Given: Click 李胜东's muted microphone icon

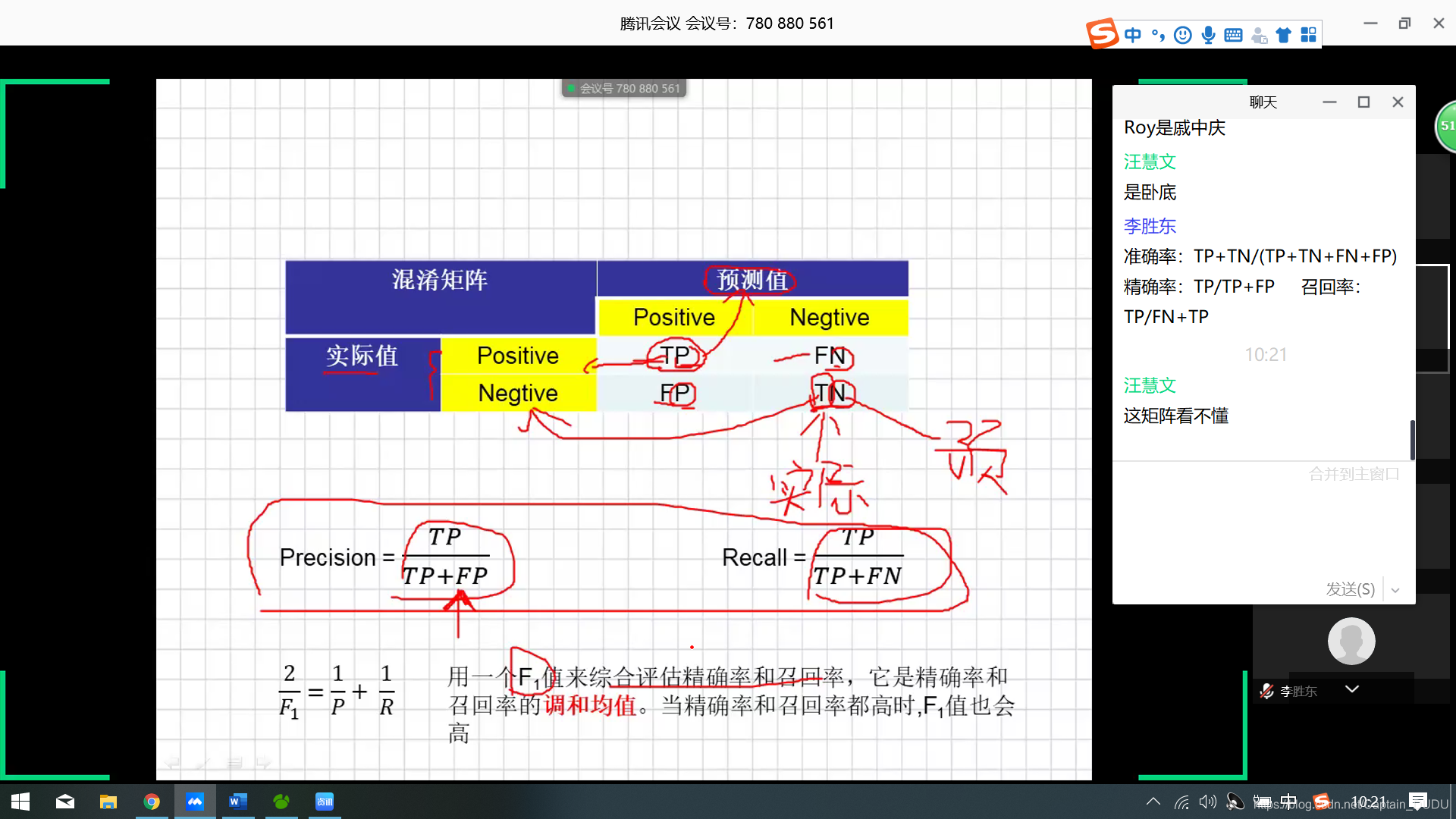Looking at the screenshot, I should point(1266,691).
